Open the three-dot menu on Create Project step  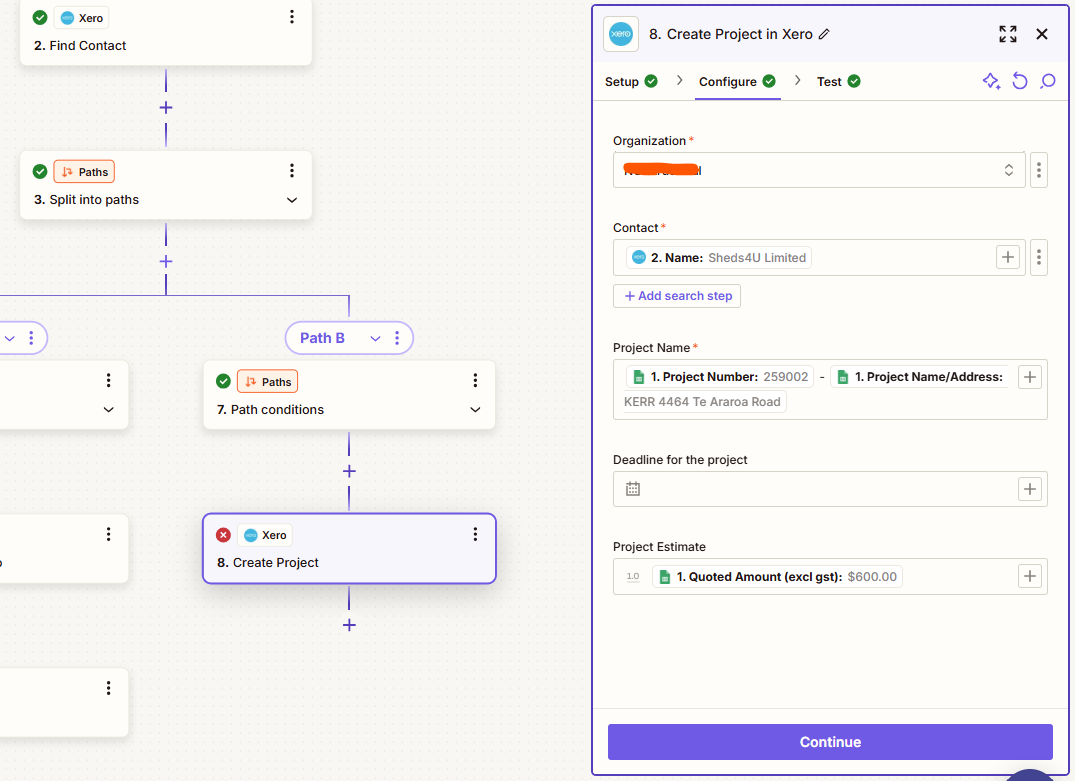coord(475,534)
